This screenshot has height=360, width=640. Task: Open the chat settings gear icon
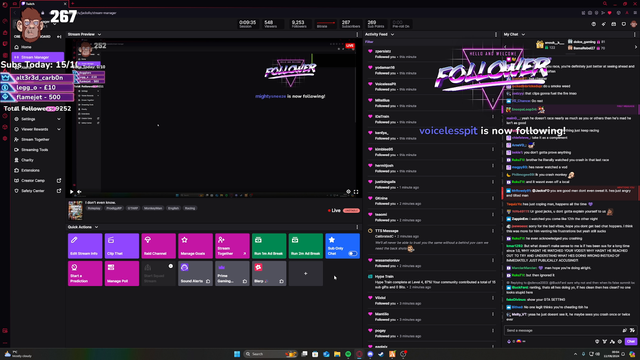(x=620, y=342)
